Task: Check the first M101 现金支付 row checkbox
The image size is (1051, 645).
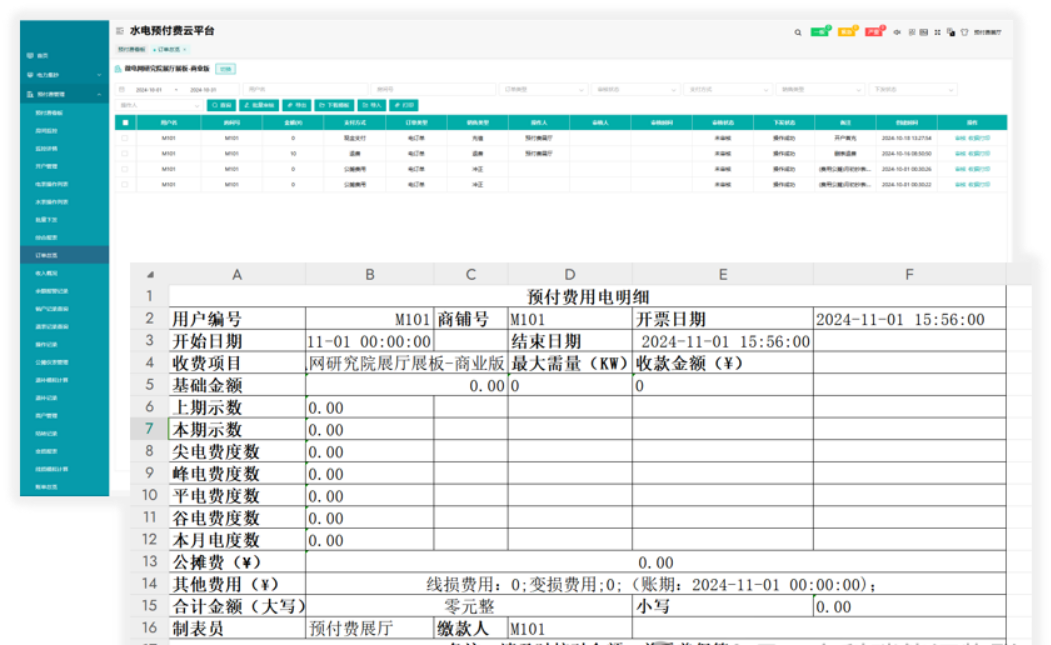Action: [125, 139]
